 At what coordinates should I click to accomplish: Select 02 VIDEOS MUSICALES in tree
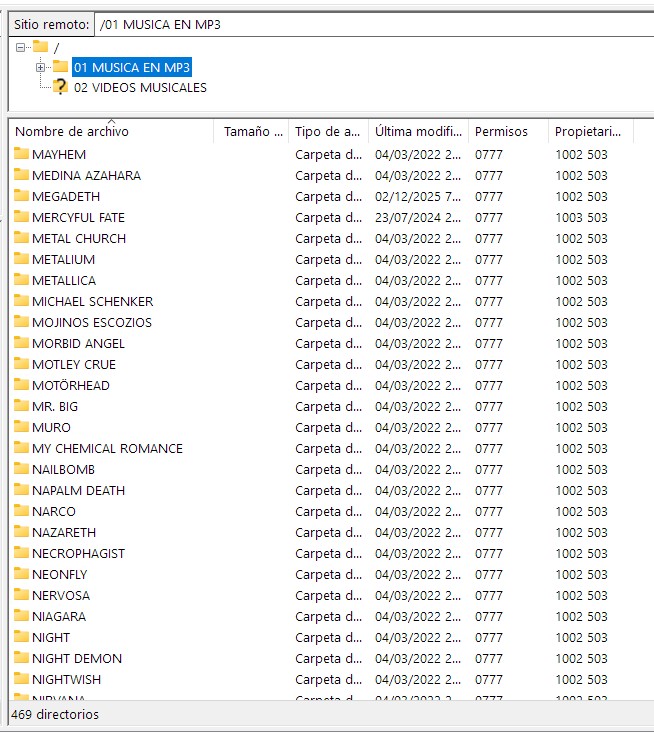(140, 88)
